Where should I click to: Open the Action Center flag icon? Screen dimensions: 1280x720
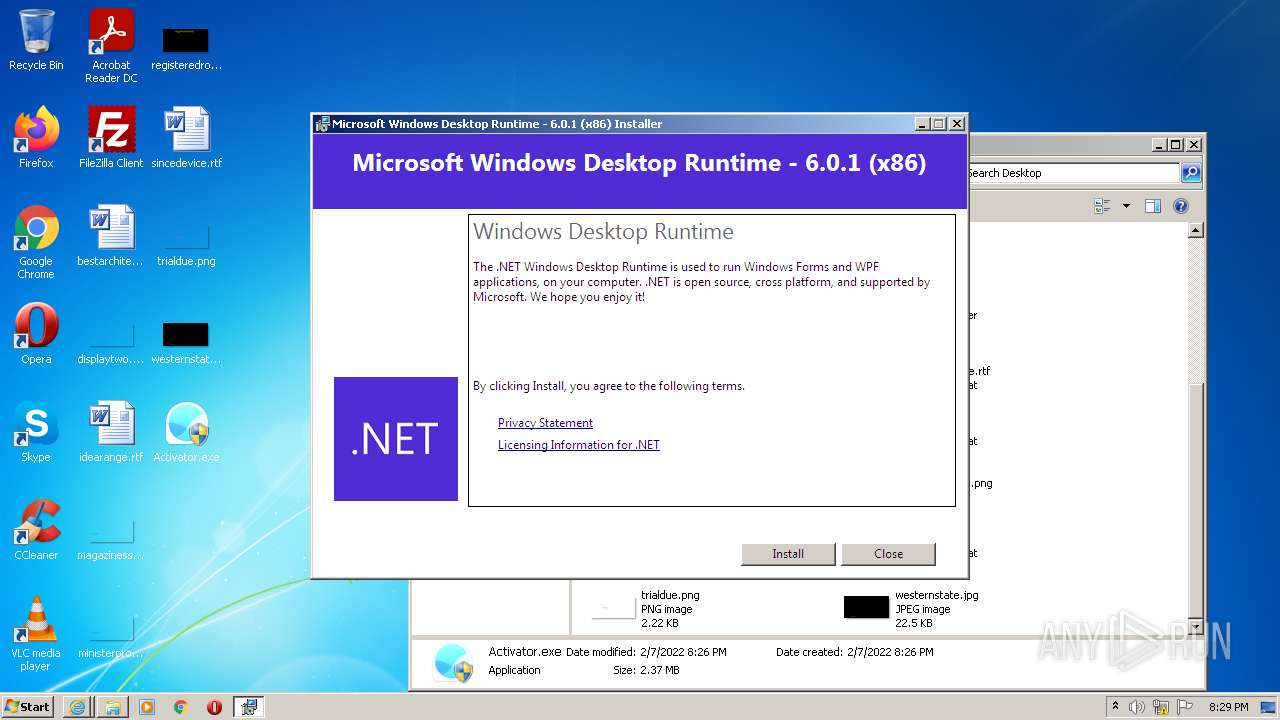point(1185,706)
